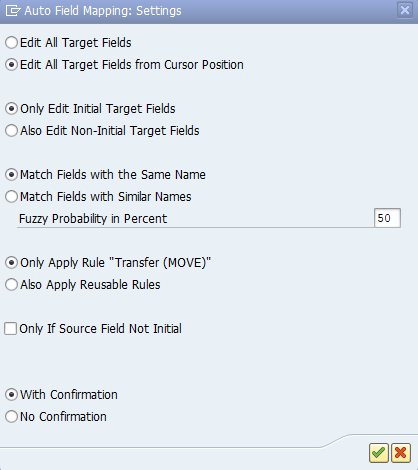Click the Fuzzy Probability percent input field

(387, 218)
